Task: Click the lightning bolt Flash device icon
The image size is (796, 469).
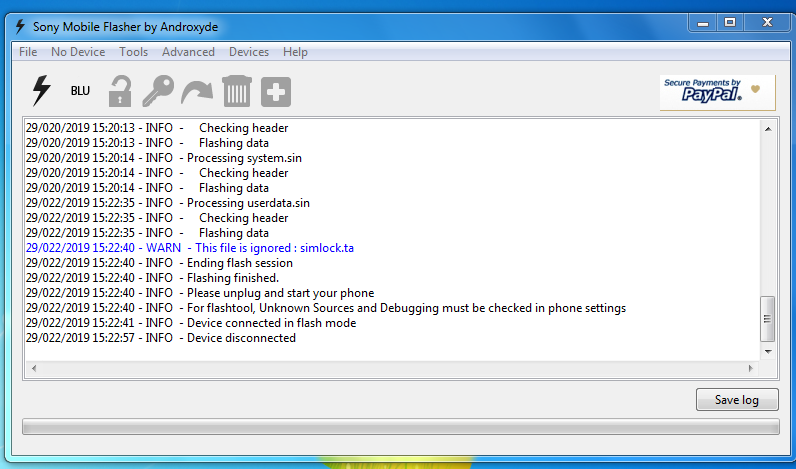Action: tap(42, 91)
